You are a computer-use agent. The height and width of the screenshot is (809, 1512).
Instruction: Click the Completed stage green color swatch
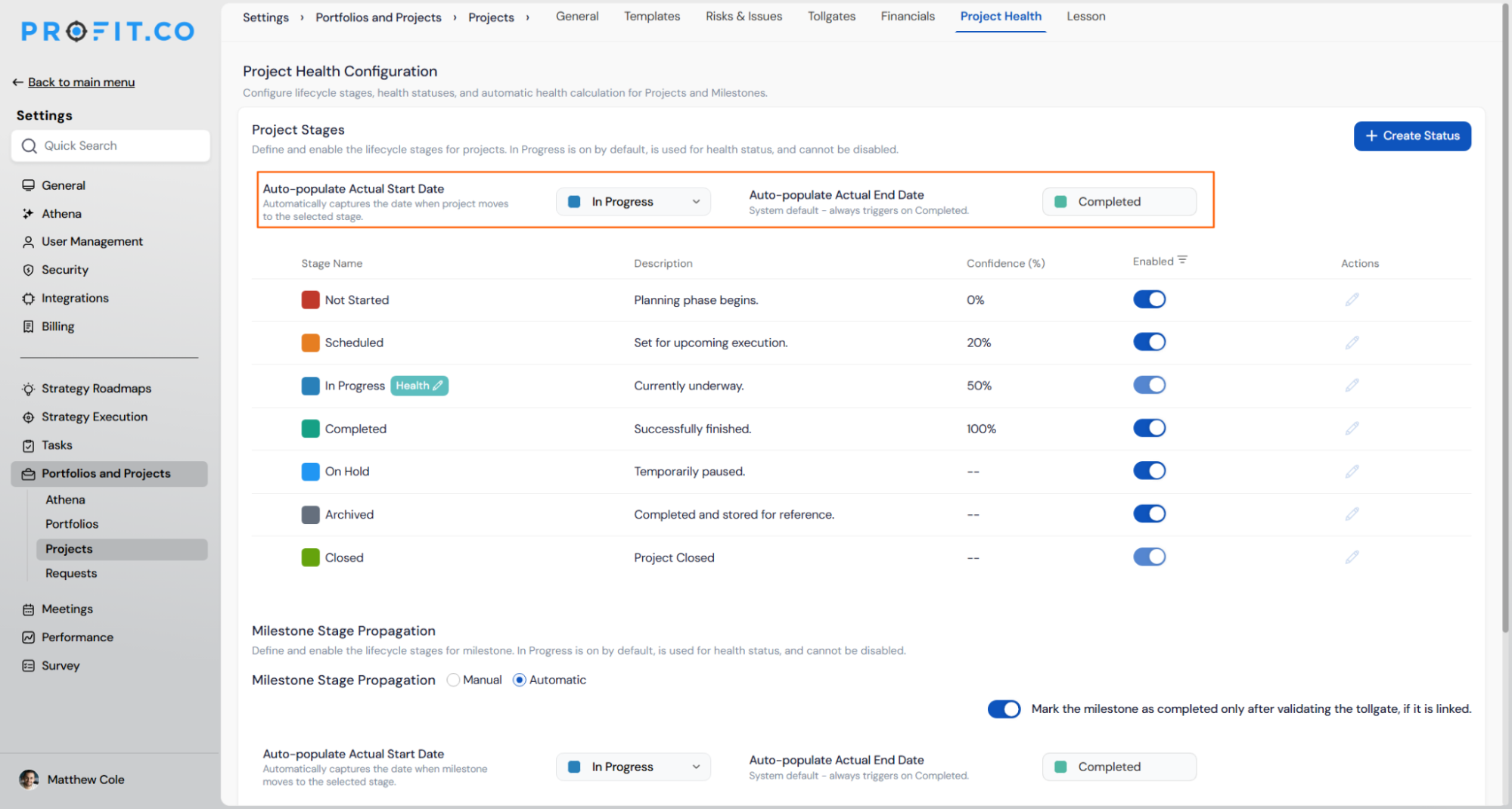tap(310, 429)
